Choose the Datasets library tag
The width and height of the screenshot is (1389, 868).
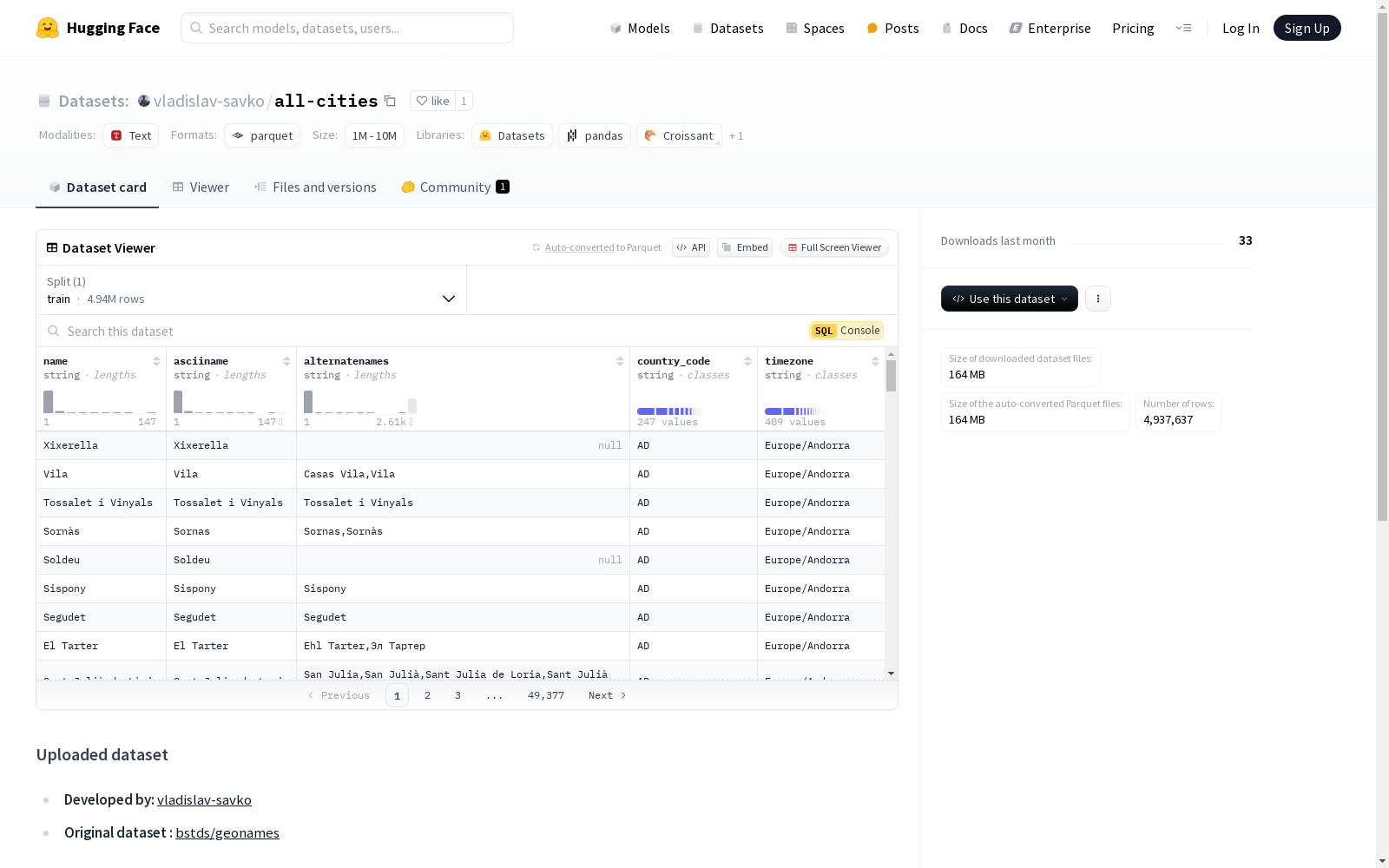[x=512, y=135]
